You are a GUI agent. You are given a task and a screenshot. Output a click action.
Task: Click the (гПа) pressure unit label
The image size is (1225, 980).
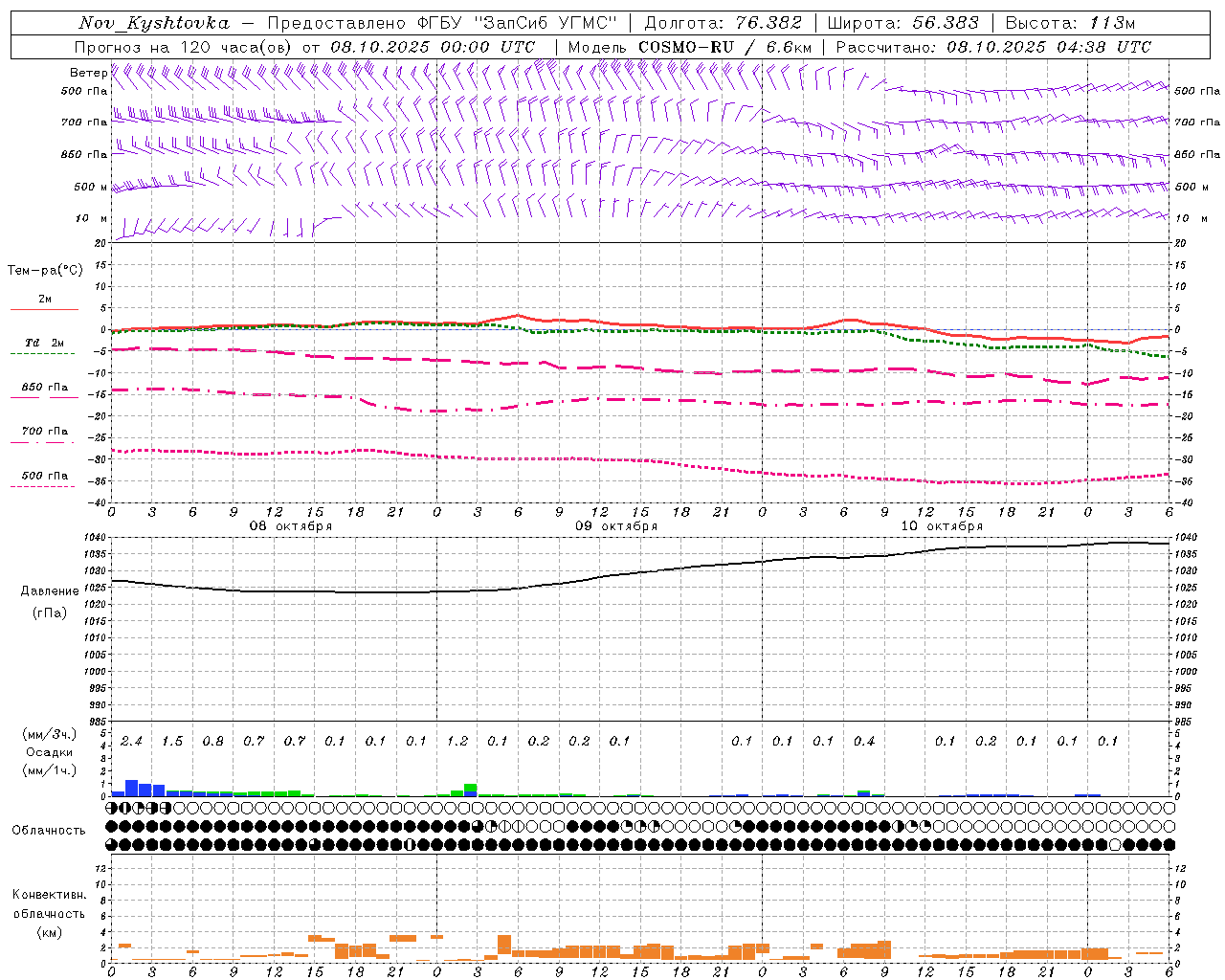pos(49,612)
